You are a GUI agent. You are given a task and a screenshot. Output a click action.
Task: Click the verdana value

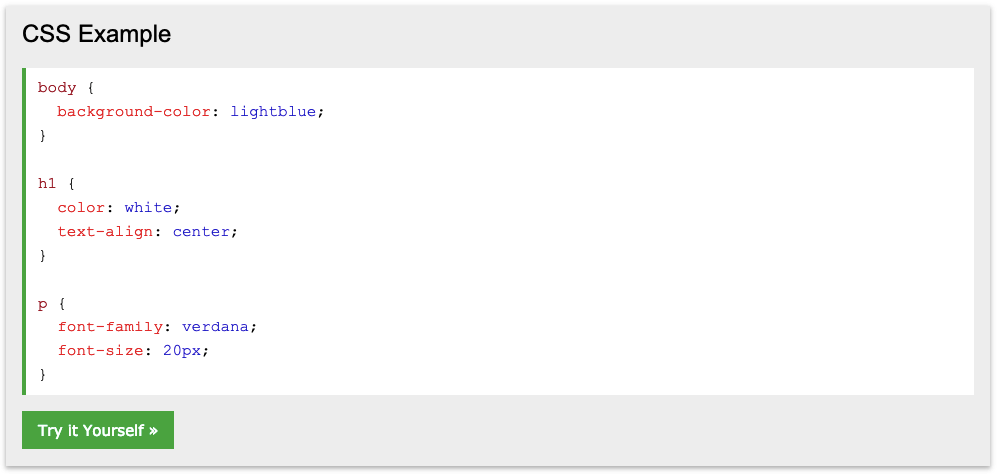tap(216, 328)
